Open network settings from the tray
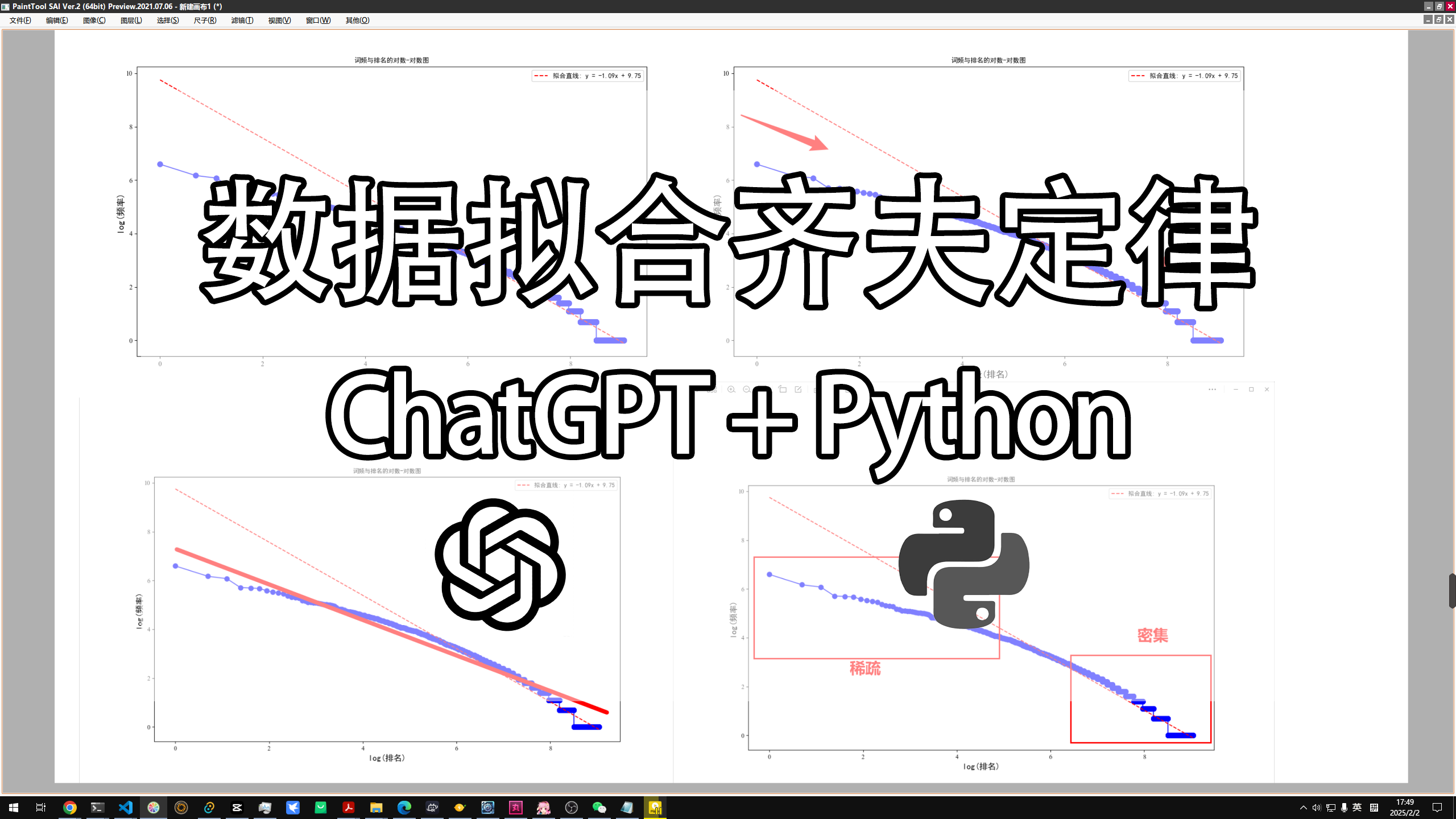 1330,808
